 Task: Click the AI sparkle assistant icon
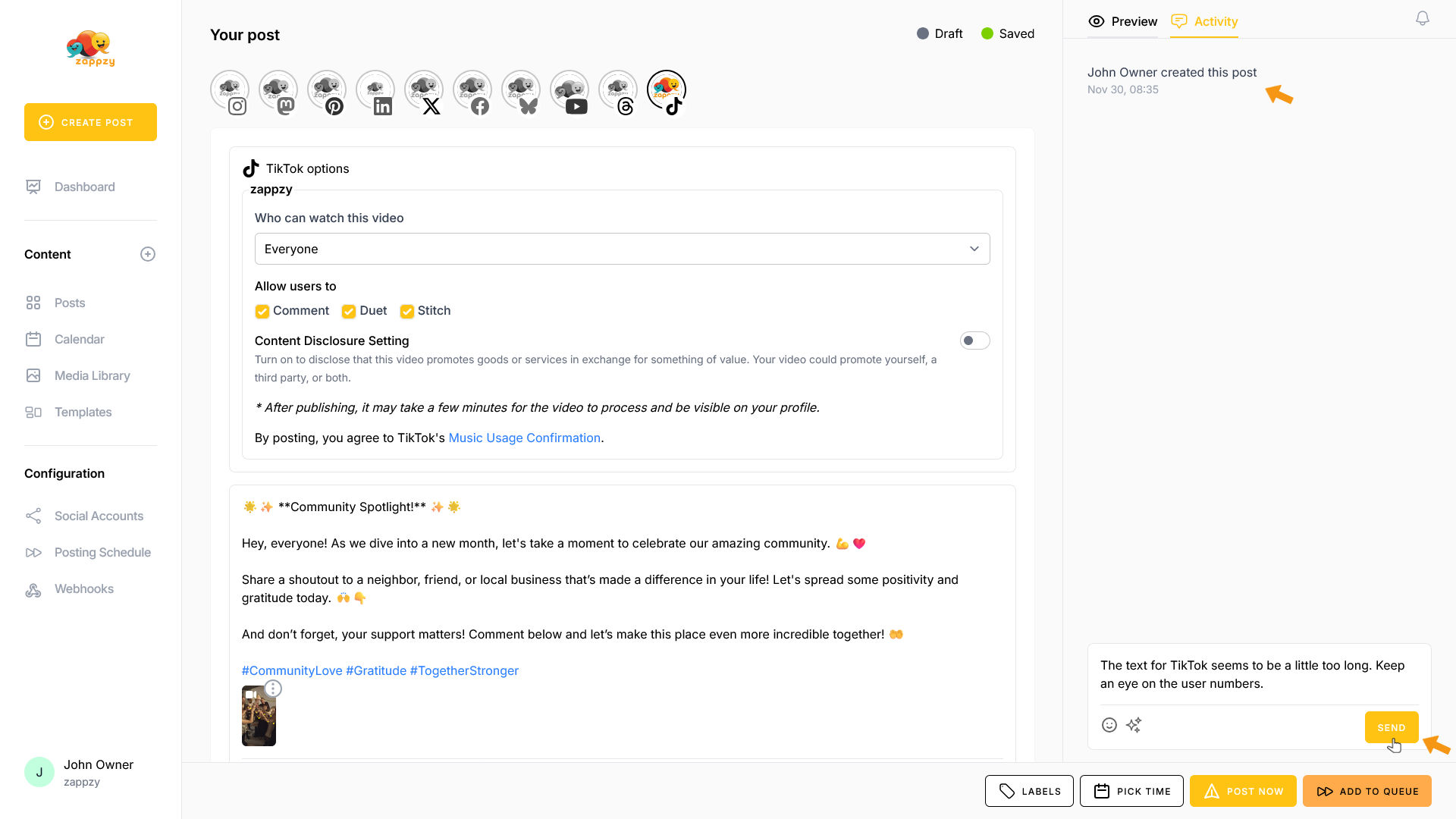[x=1134, y=725]
